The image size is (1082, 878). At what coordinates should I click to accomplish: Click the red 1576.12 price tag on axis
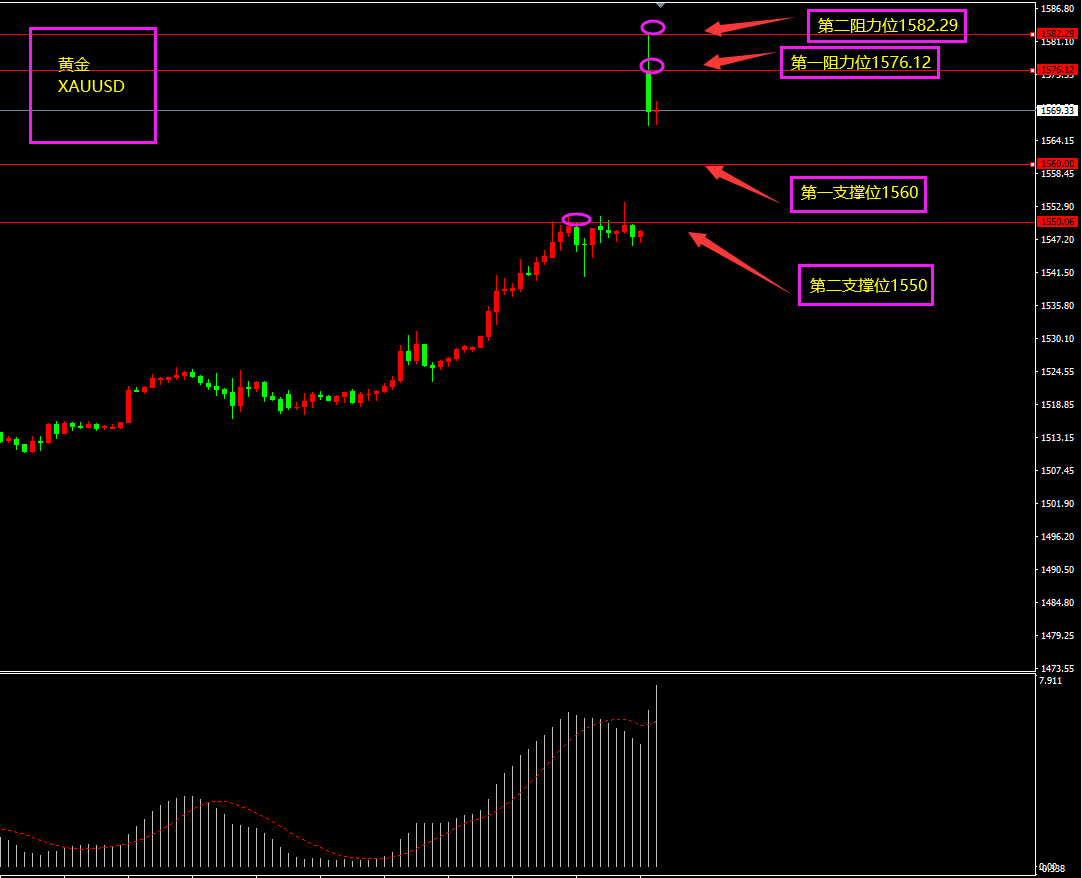(1056, 70)
